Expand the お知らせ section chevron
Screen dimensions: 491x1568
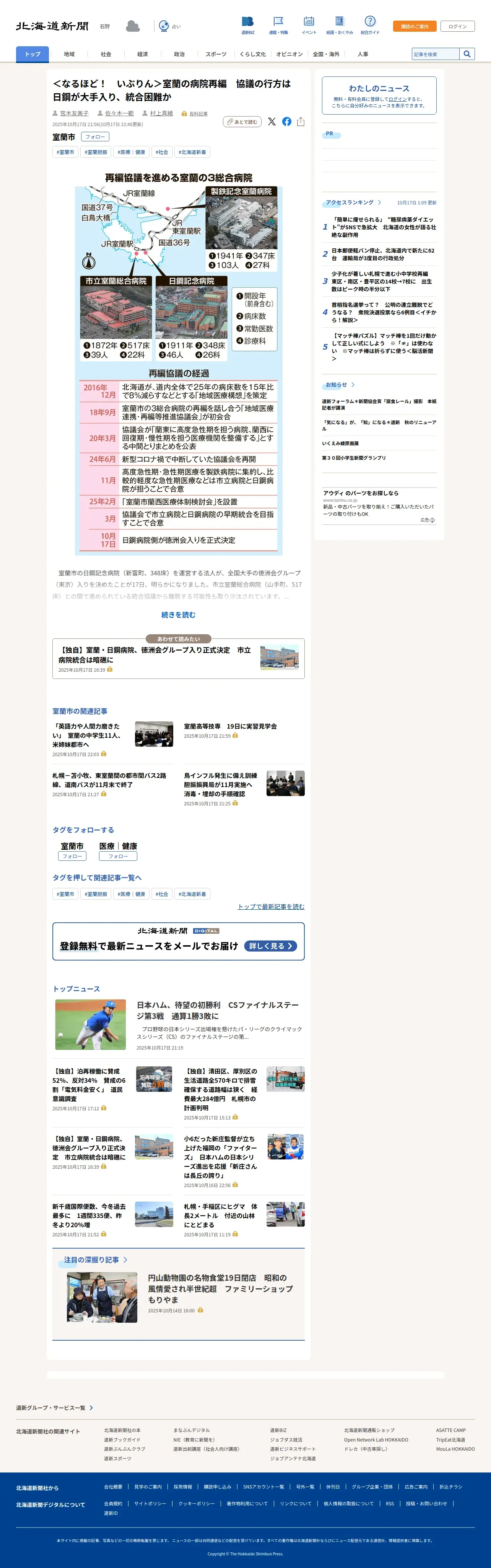point(353,385)
